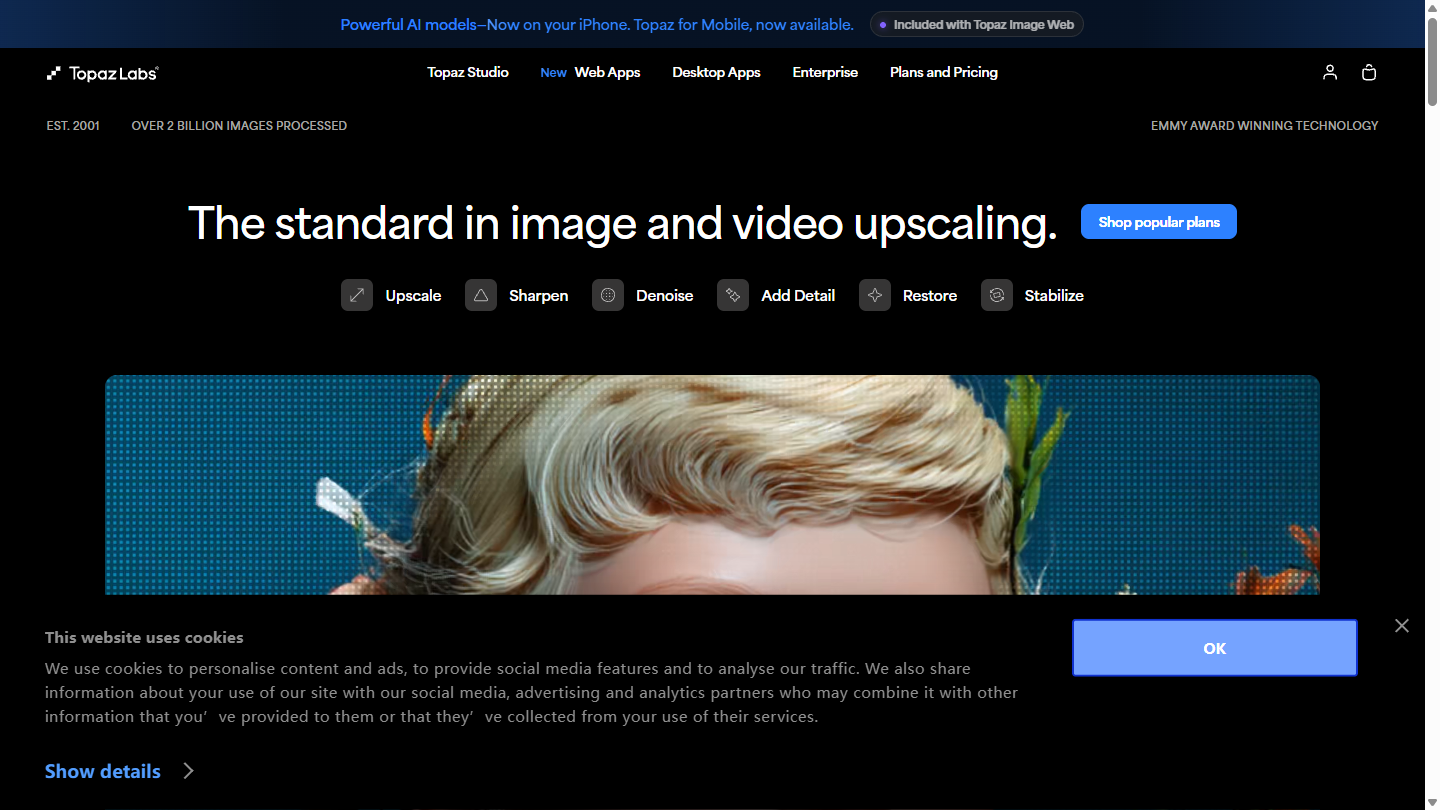Screen dimensions: 1440x810
Task: Click the Upscale feature label
Action: (x=413, y=295)
